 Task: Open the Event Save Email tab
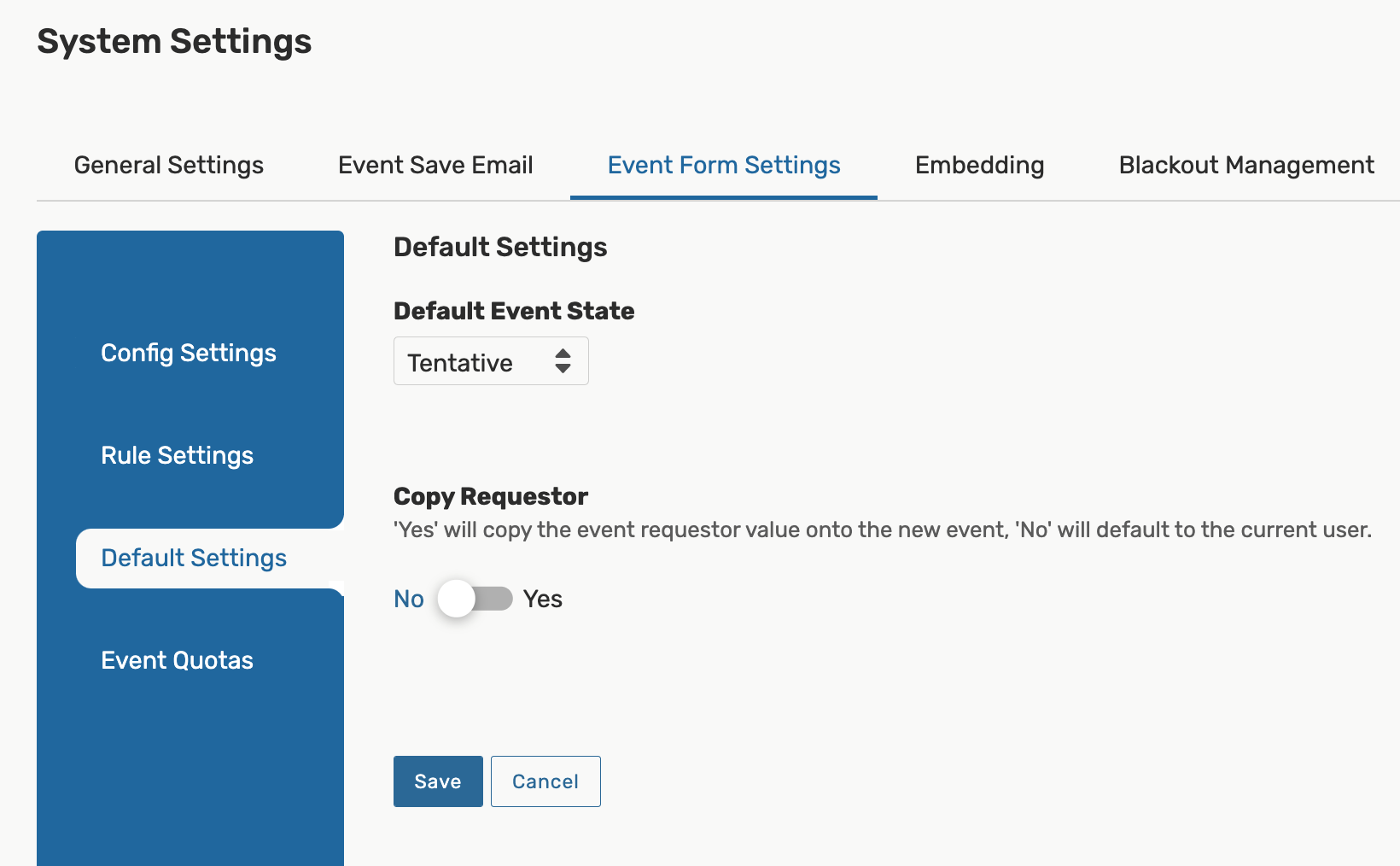(x=435, y=165)
